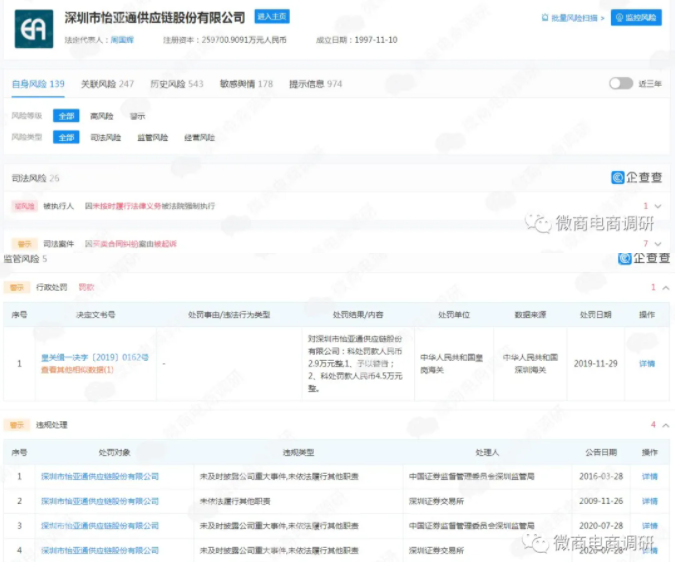This screenshot has width=675, height=562.
Task: Click 未按时履行法律义务 highlighted text
Action: (127, 206)
